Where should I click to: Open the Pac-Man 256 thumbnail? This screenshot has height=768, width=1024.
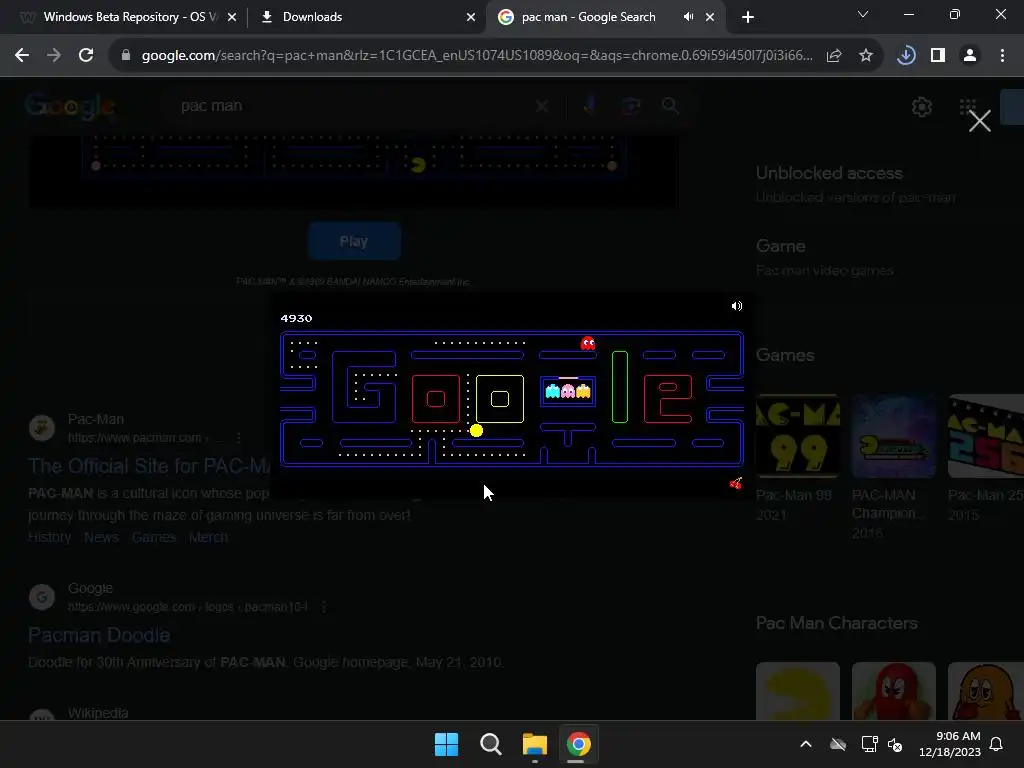coord(986,436)
